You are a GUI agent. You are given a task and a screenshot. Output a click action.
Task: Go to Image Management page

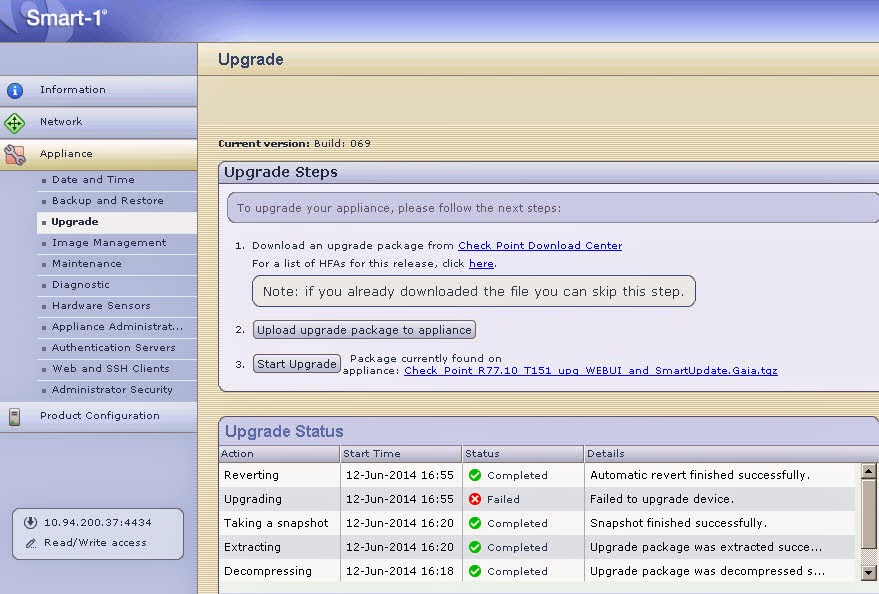tap(117, 243)
